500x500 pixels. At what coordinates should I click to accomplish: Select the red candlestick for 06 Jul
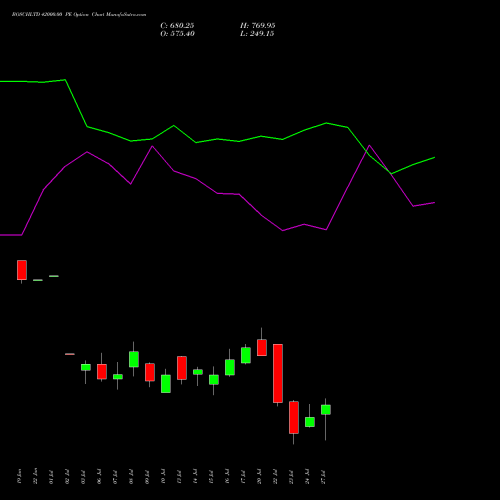(x=102, y=372)
